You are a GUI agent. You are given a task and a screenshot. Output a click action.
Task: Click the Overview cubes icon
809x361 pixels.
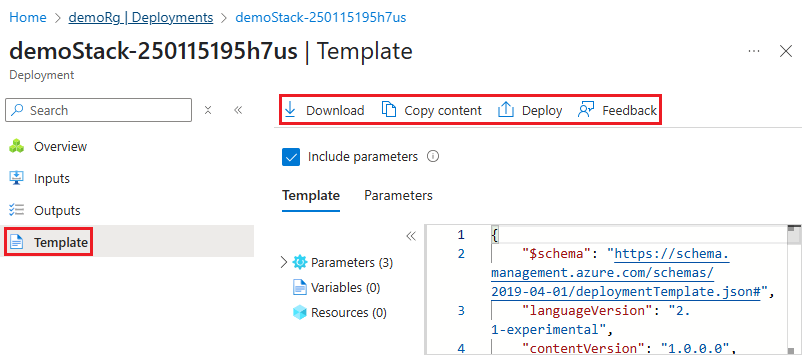17,146
